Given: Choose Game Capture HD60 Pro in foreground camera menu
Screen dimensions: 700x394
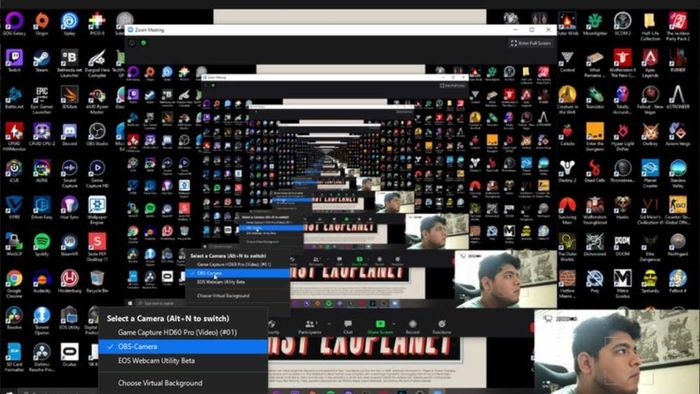Looking at the screenshot, I should pyautogui.click(x=183, y=332).
